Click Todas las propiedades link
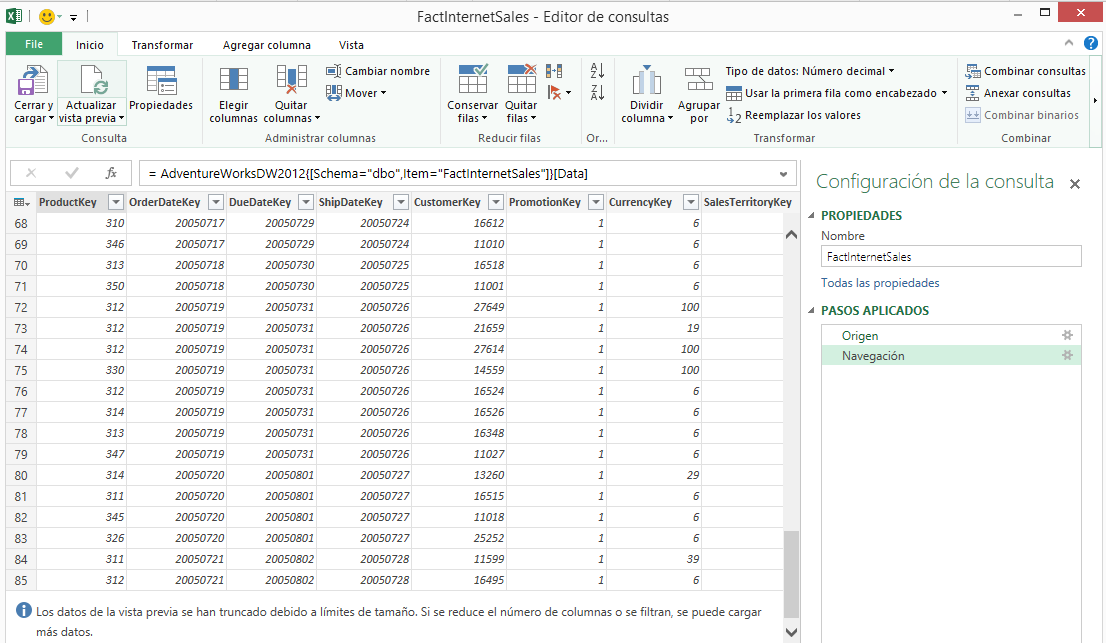The image size is (1106, 643). [880, 283]
